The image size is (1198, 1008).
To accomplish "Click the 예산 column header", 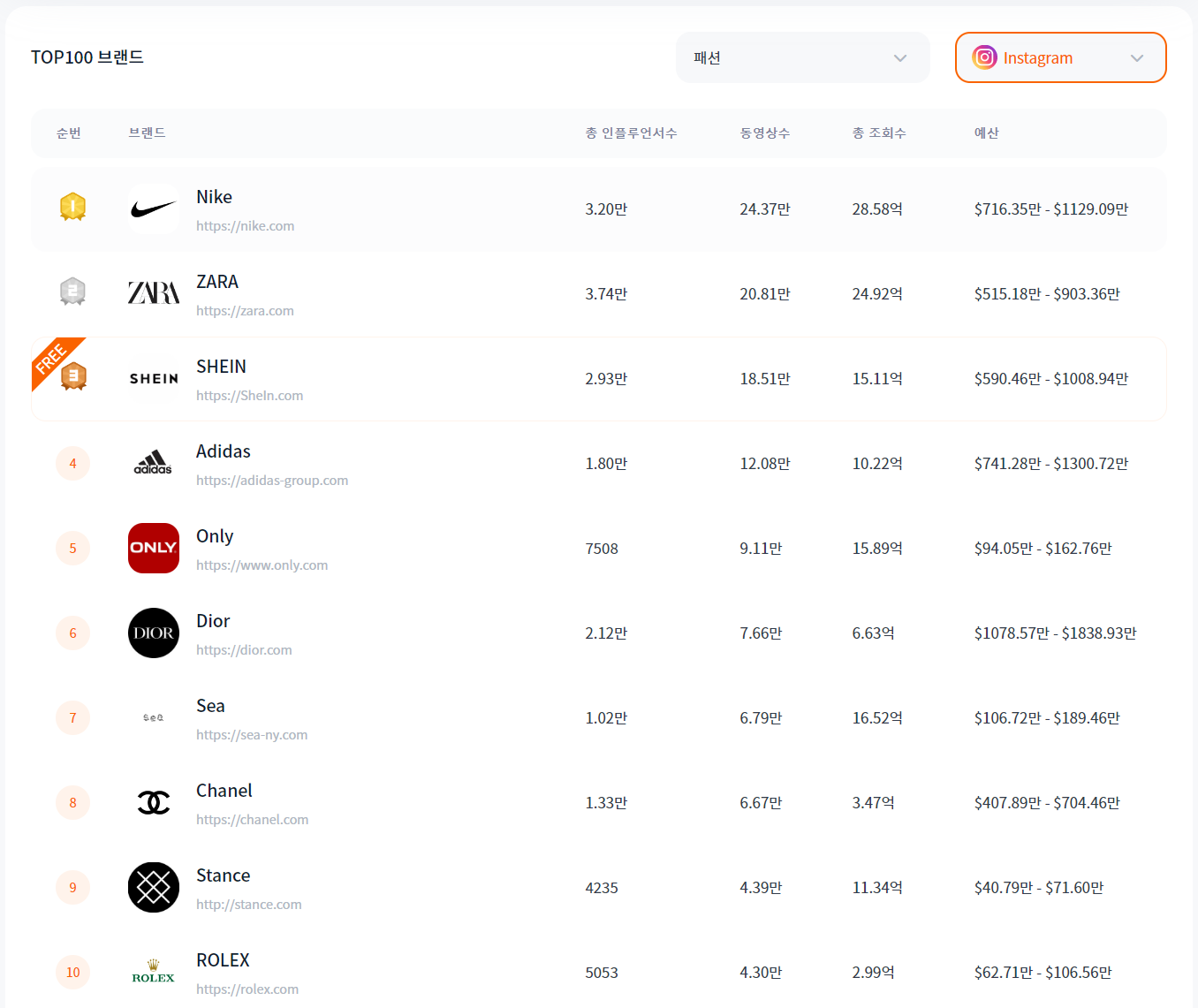I will (986, 133).
